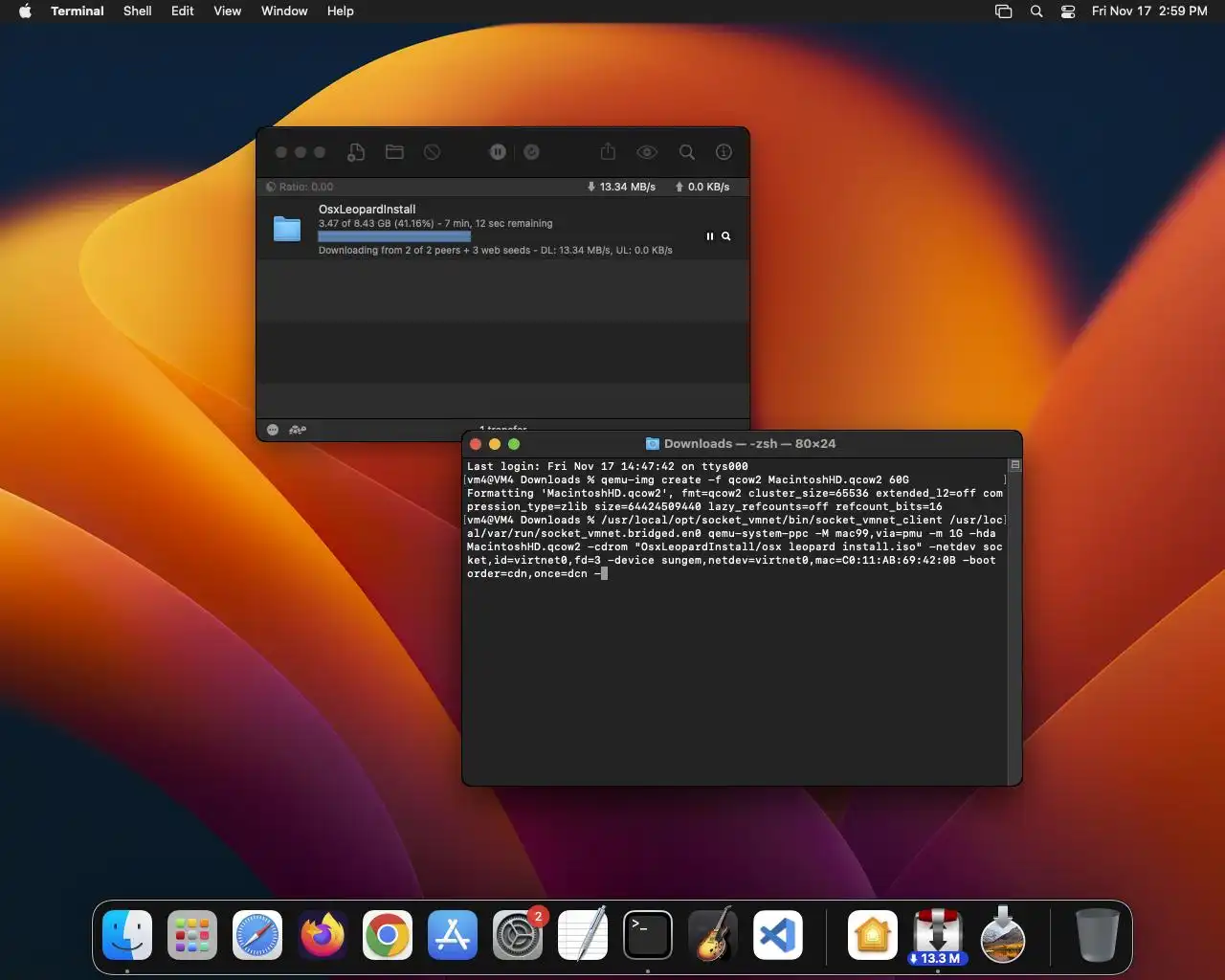Open Control Center in menu bar

(1068, 11)
